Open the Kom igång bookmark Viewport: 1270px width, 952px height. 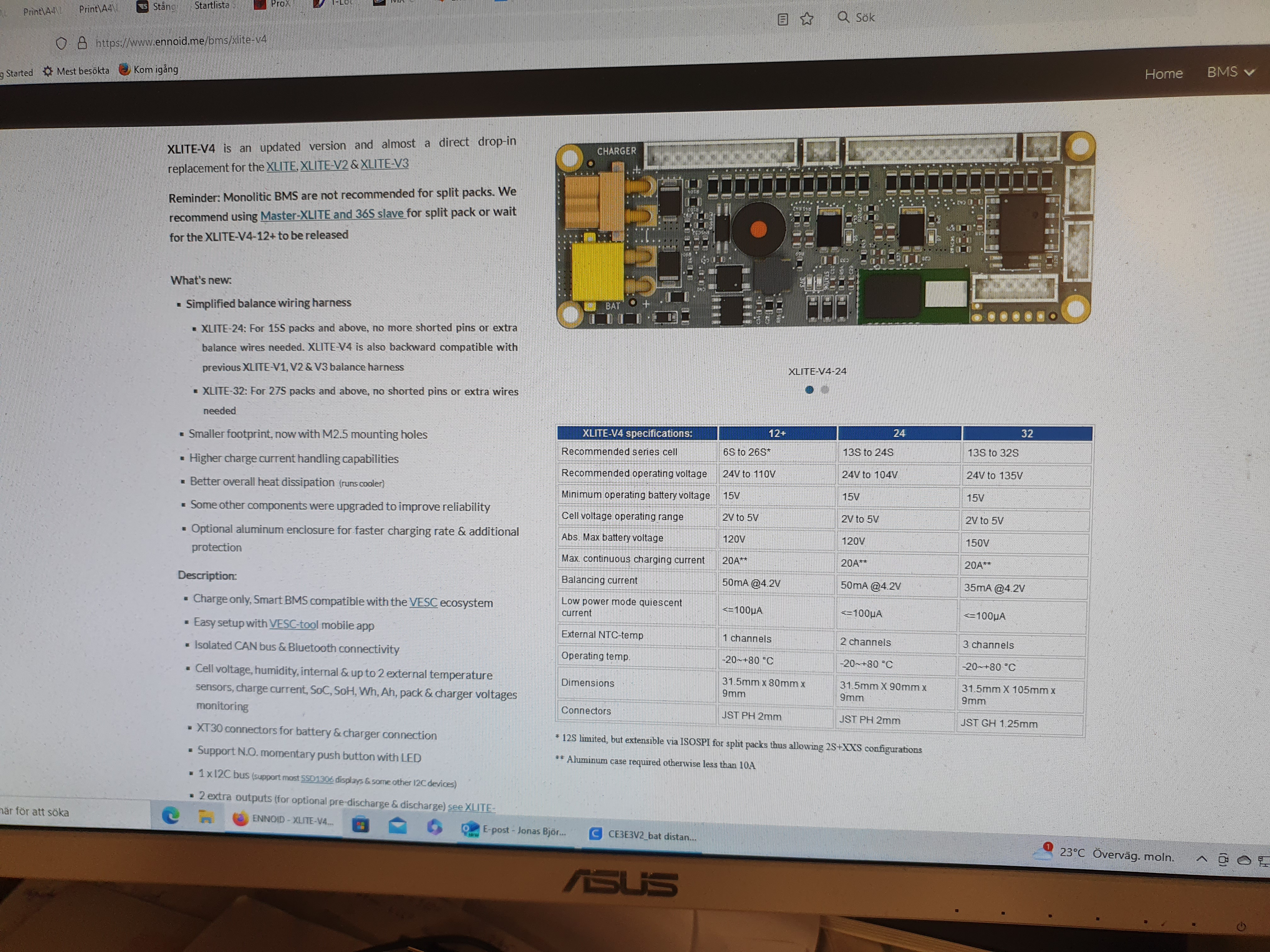(x=149, y=70)
